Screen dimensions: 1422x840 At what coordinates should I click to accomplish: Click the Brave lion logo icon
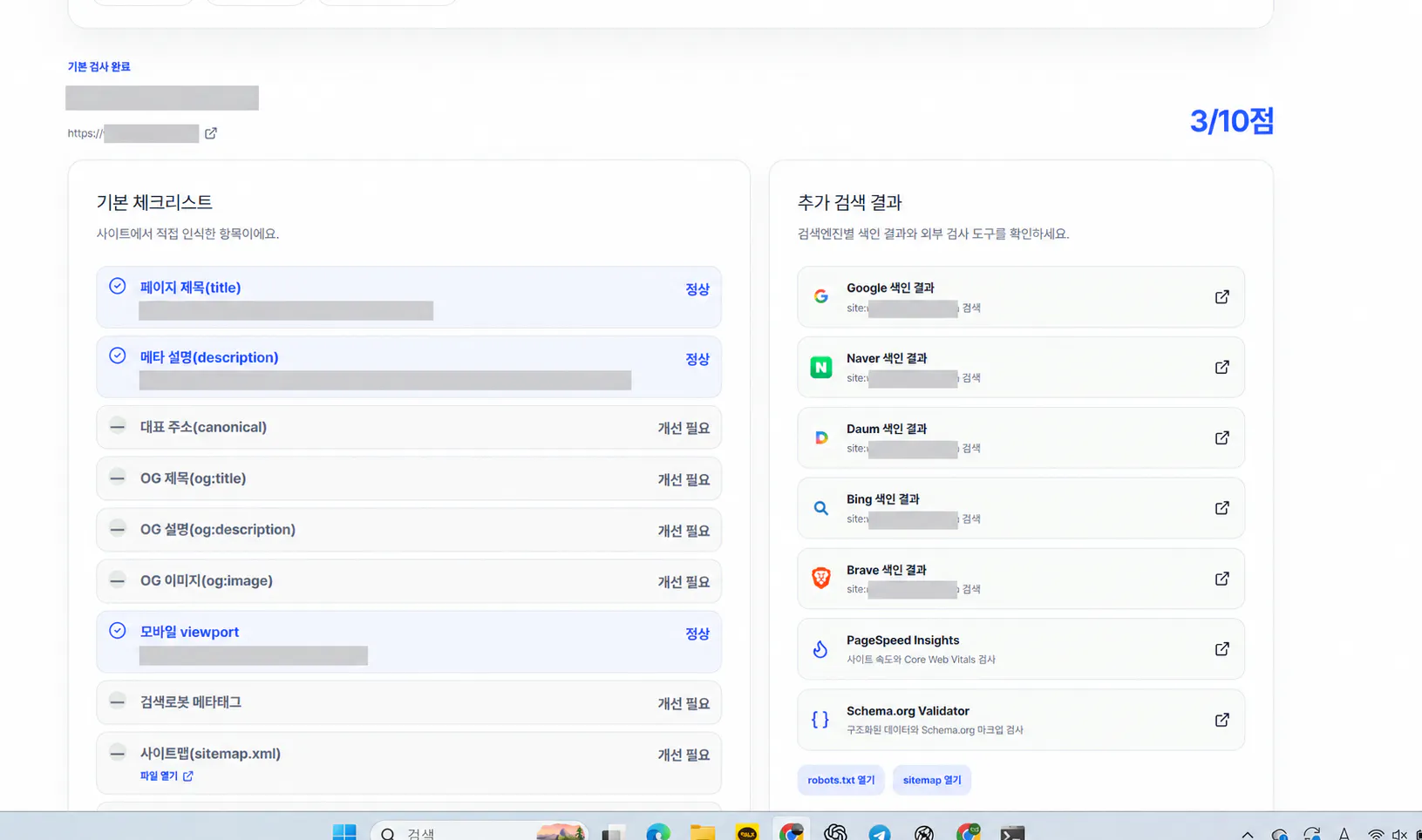pos(820,579)
